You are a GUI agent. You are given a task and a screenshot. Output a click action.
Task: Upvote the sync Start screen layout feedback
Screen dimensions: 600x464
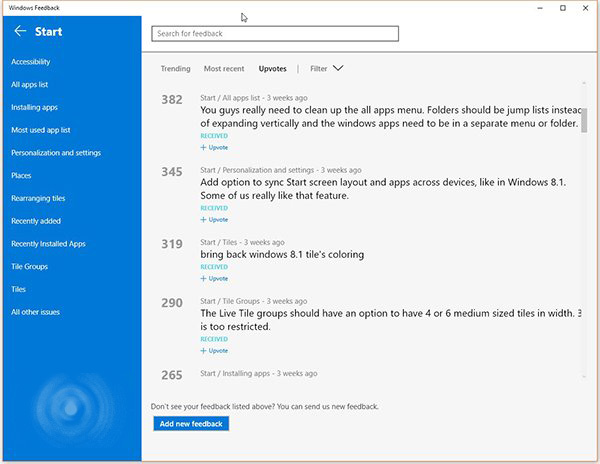215,219
